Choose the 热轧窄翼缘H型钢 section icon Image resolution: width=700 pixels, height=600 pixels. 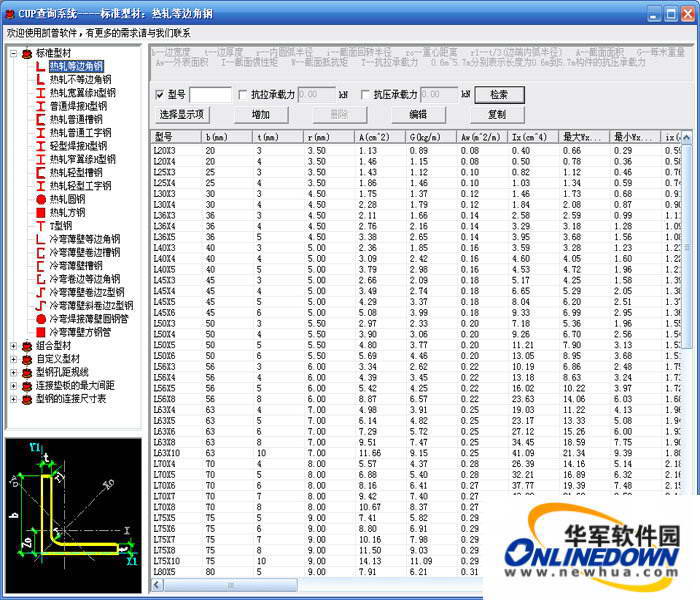(x=41, y=159)
